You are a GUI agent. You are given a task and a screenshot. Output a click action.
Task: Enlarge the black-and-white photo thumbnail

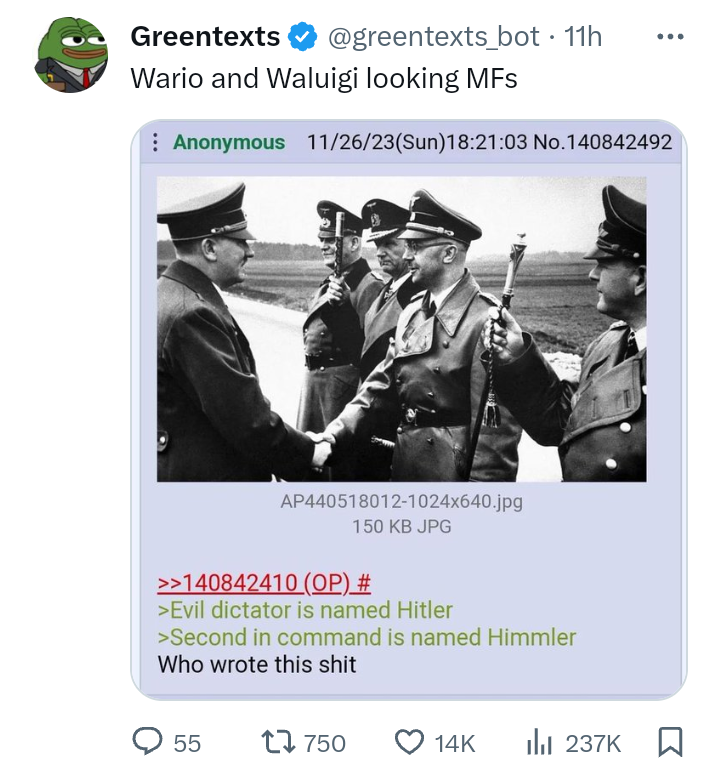point(402,329)
